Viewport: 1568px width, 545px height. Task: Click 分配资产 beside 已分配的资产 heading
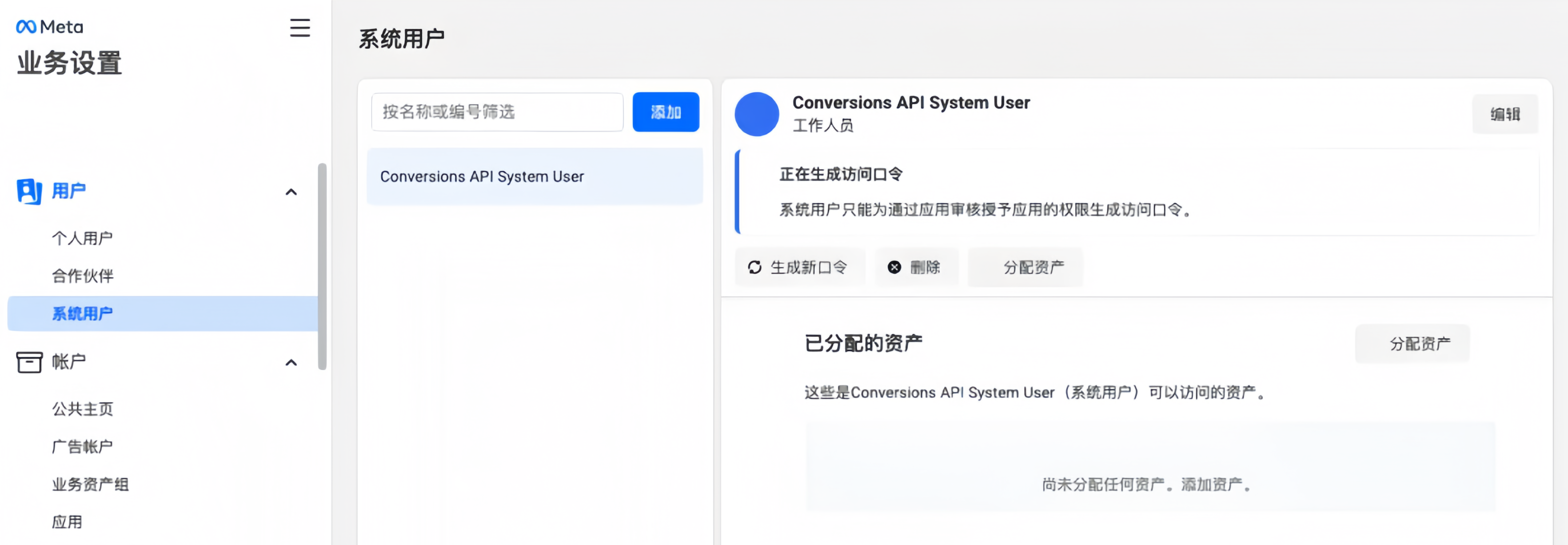(1412, 344)
